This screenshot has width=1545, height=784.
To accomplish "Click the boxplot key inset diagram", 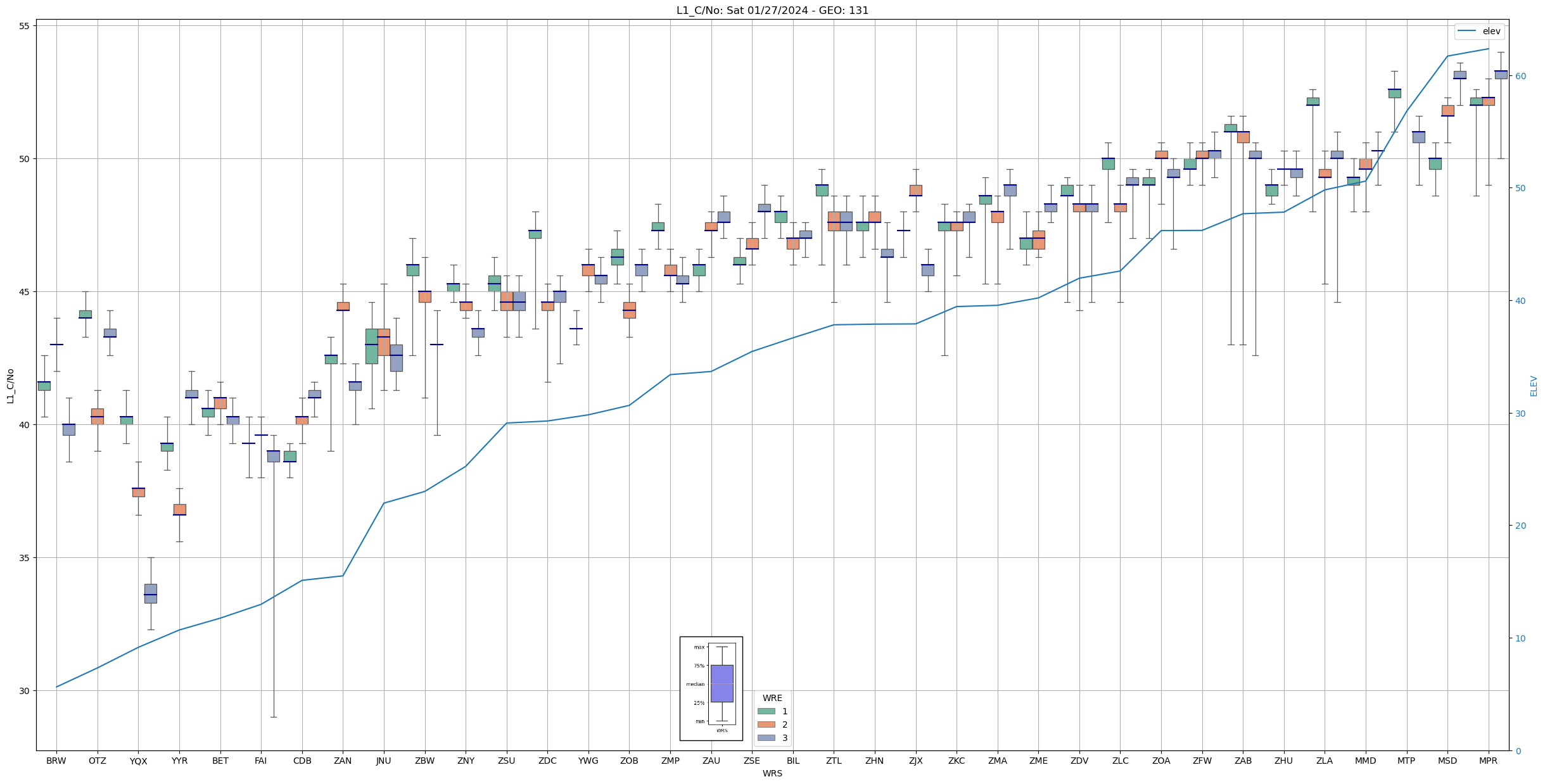I will point(711,688).
